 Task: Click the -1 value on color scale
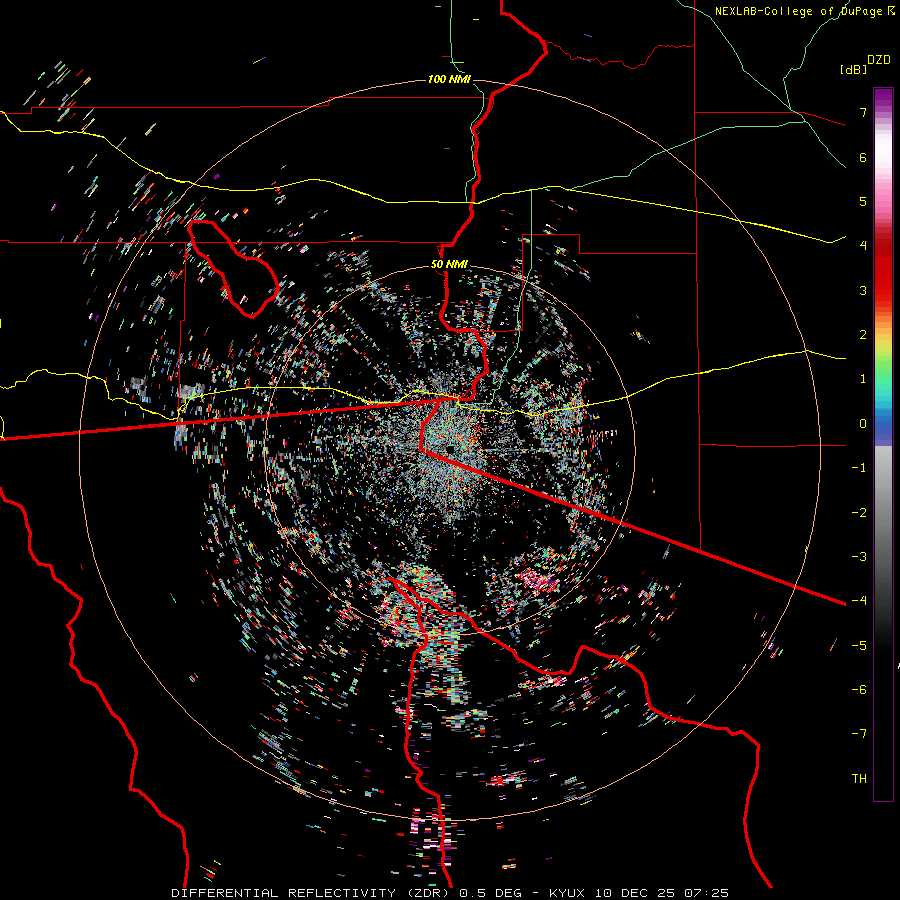coord(859,468)
